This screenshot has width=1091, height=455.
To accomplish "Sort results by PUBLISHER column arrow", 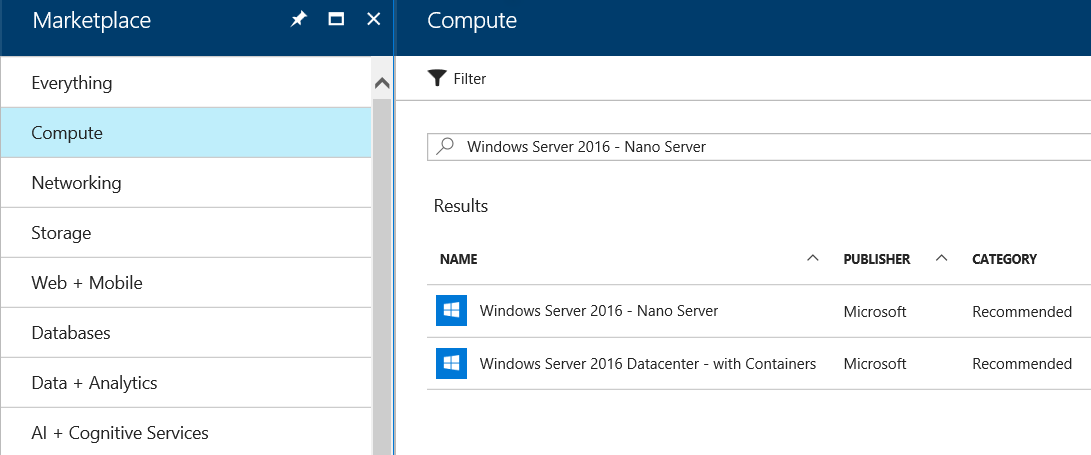I will point(941,258).
